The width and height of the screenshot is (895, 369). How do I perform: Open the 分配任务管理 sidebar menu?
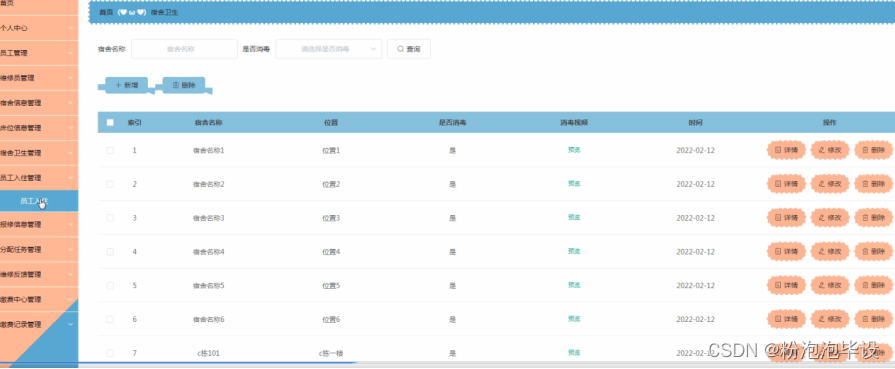[x=39, y=250]
